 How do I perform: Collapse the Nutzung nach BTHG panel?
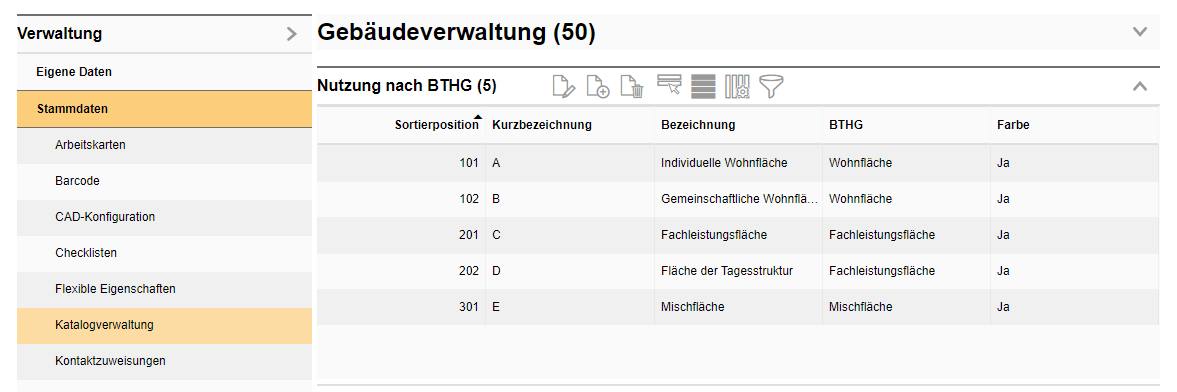coord(1139,86)
